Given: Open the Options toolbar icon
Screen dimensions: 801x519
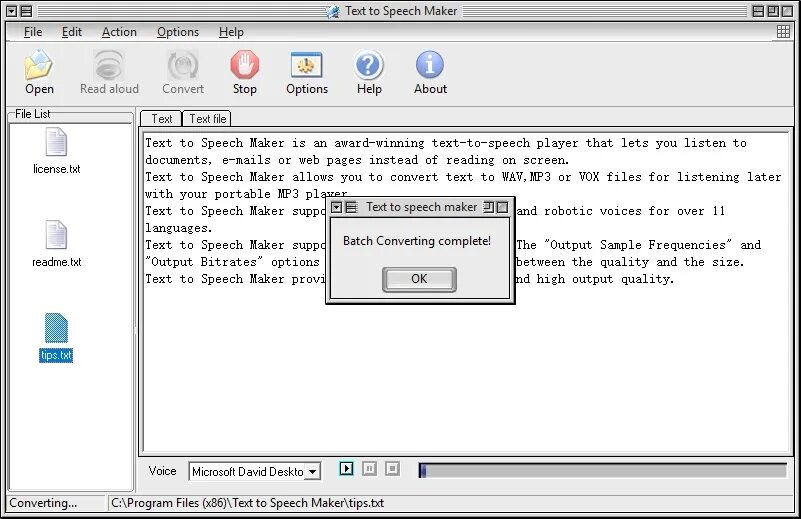Looking at the screenshot, I should (x=307, y=65).
